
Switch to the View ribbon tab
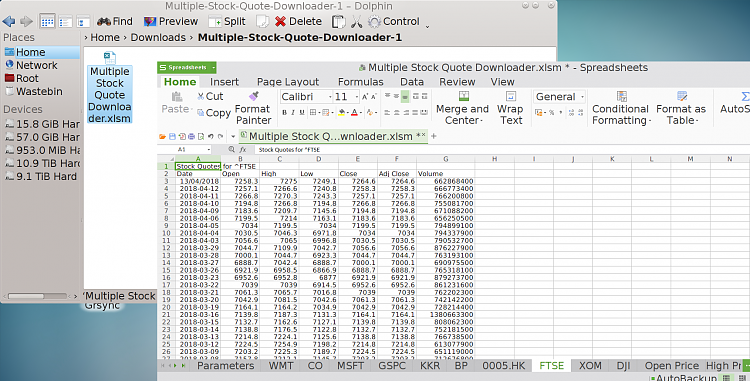[502, 82]
